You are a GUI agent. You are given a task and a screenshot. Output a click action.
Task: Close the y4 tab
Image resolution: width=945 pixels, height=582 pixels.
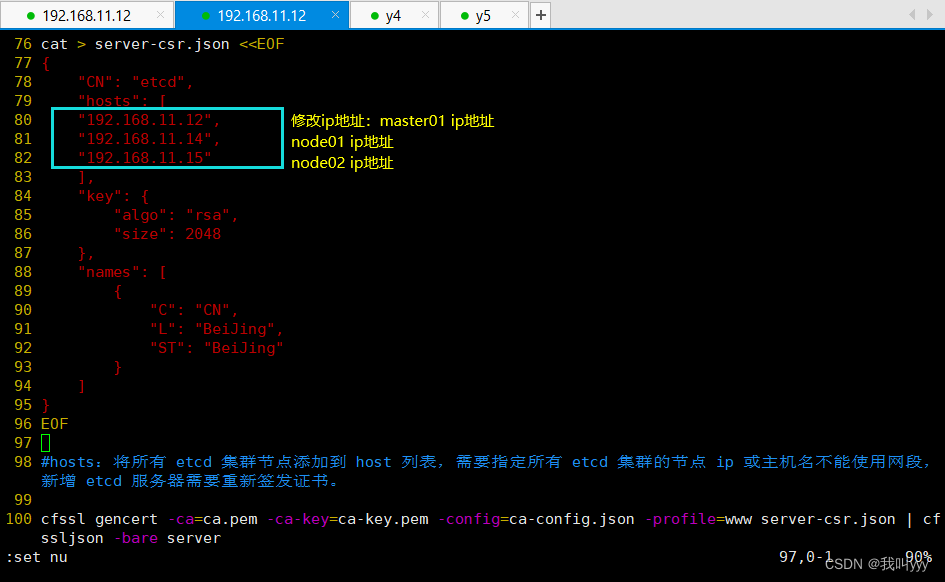tap(425, 14)
